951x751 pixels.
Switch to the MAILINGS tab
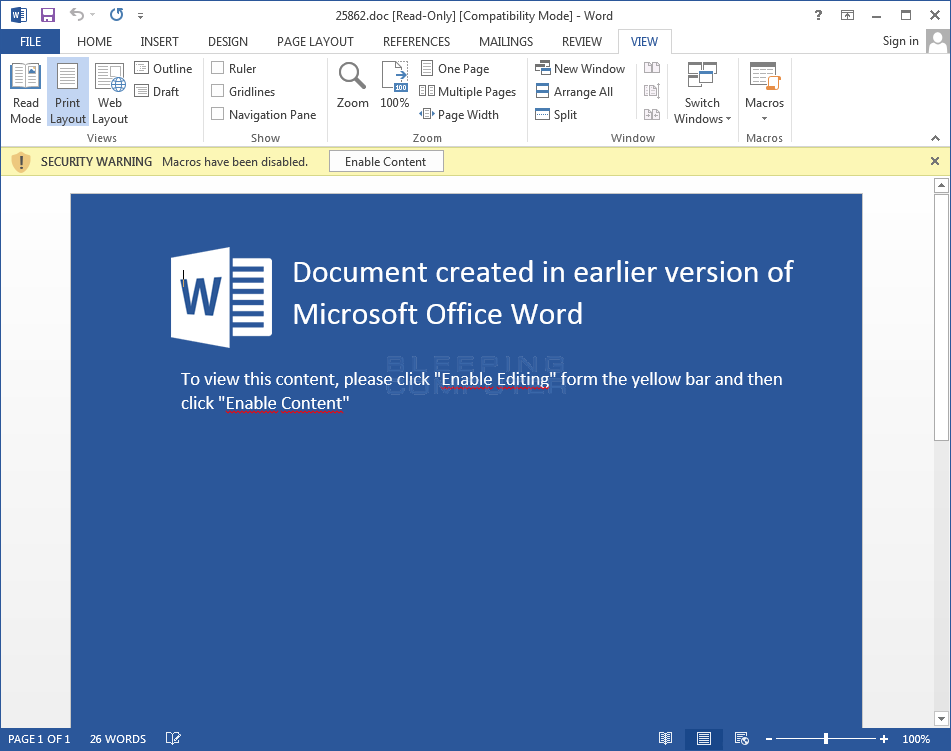tap(506, 41)
